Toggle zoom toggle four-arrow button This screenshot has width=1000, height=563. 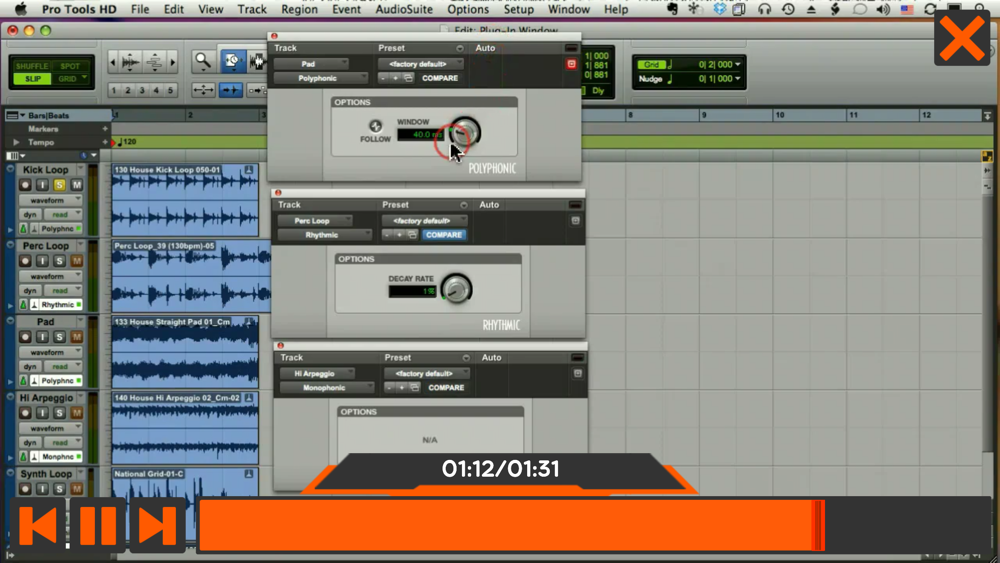pyautogui.click(x=203, y=90)
